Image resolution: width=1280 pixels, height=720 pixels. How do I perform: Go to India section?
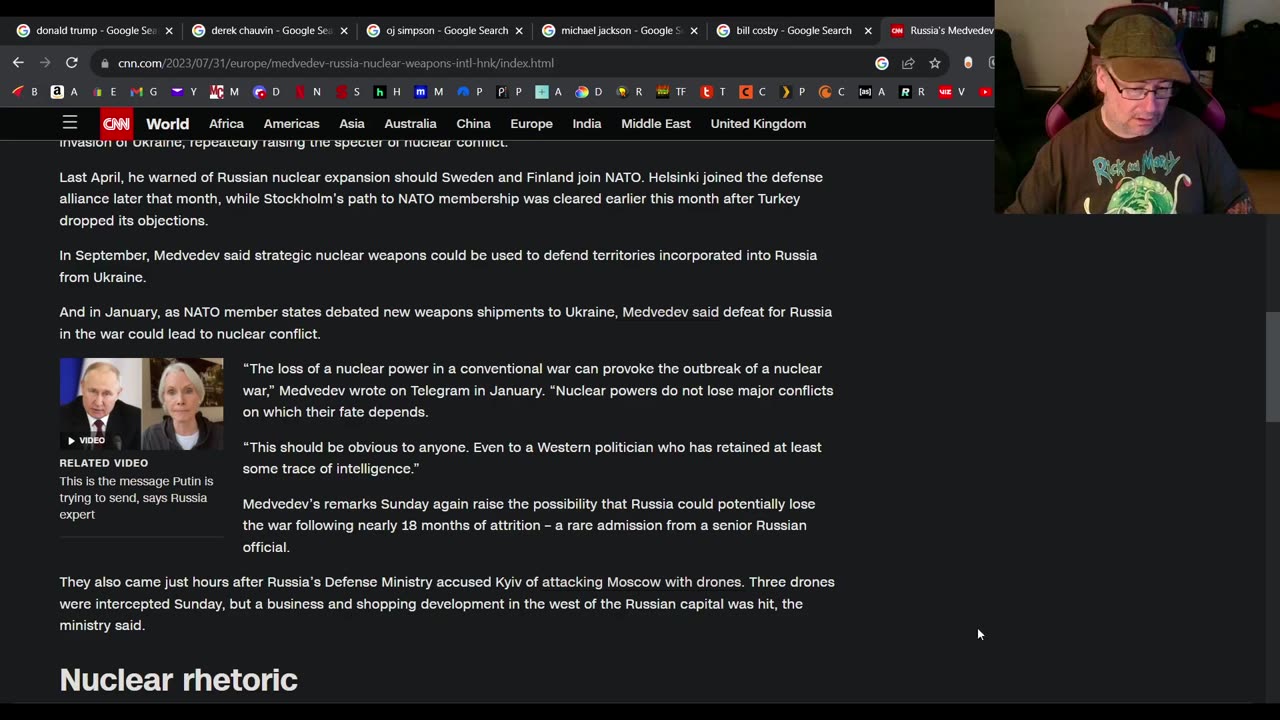[587, 124]
